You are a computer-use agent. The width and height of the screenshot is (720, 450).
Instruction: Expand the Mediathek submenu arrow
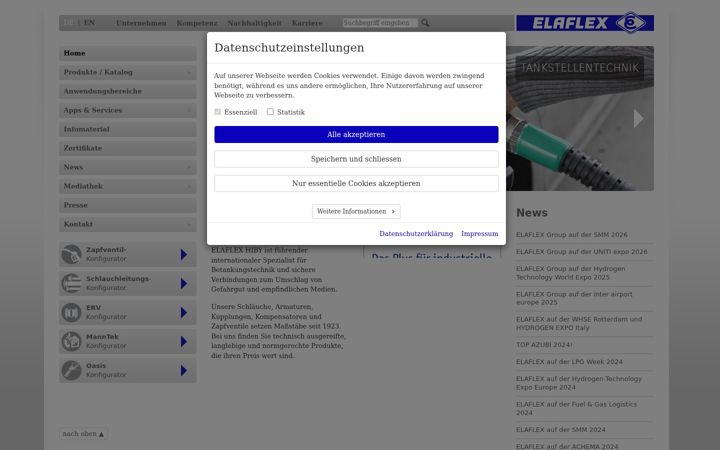pos(189,186)
